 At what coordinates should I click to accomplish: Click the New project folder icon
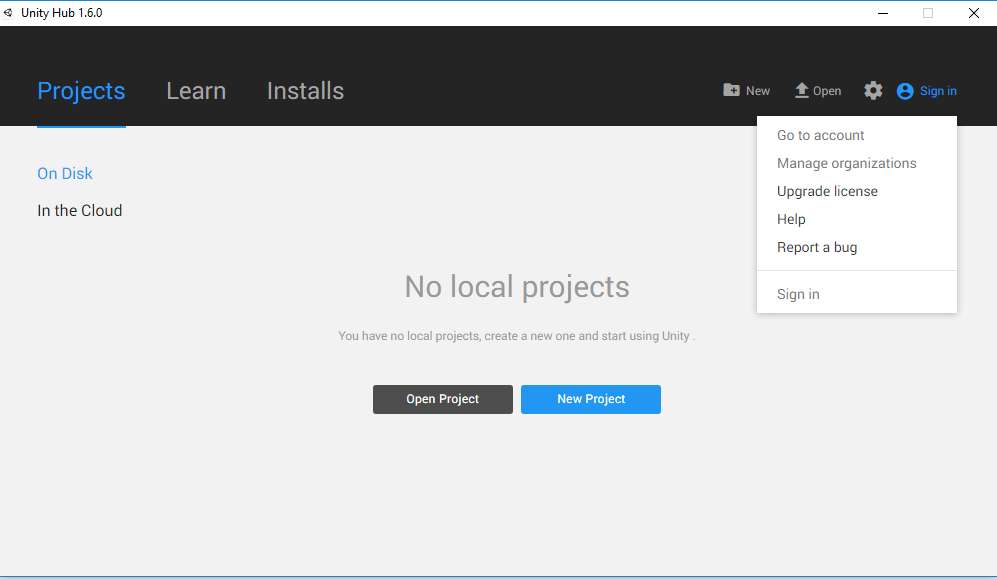click(x=731, y=90)
